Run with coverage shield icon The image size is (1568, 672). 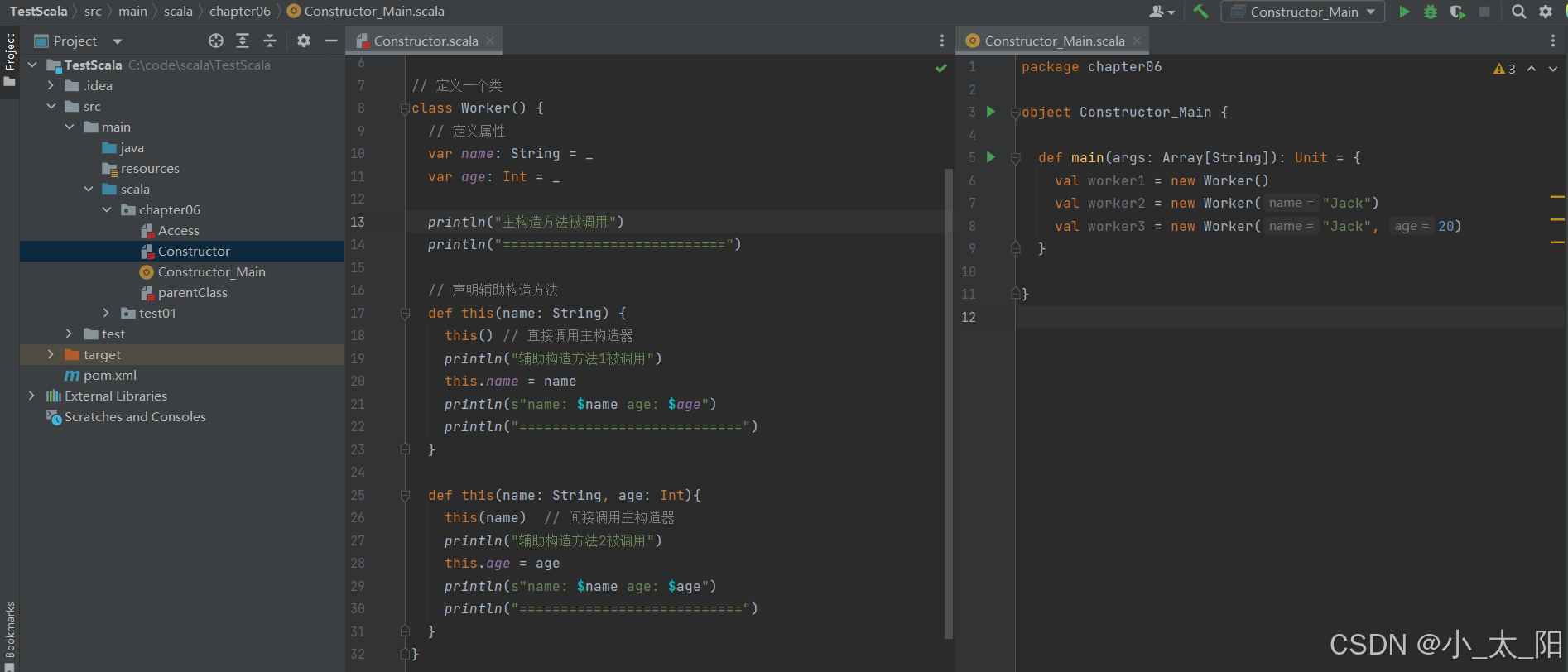[x=1457, y=12]
